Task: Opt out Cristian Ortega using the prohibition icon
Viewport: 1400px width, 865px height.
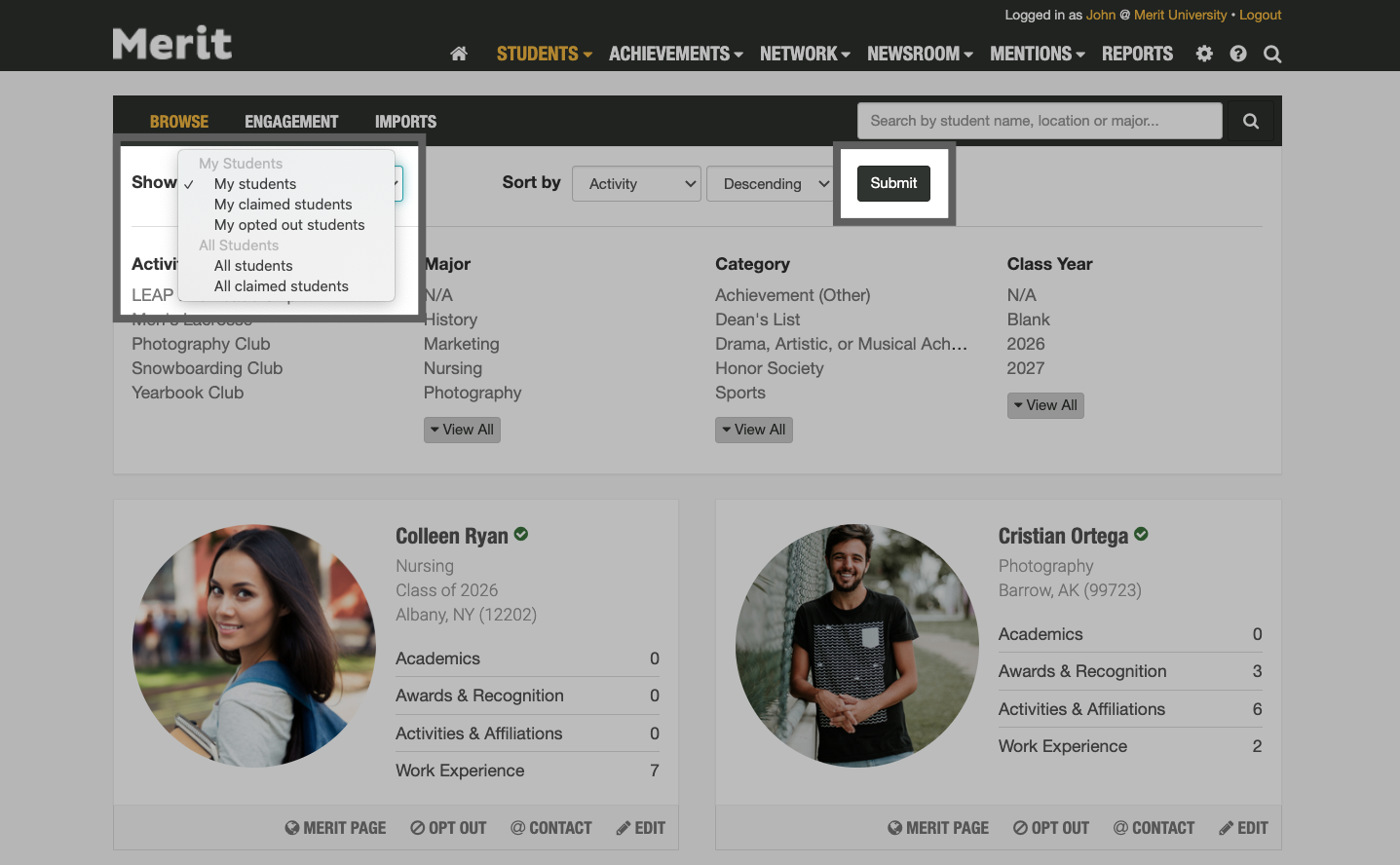Action: pyautogui.click(x=1050, y=827)
